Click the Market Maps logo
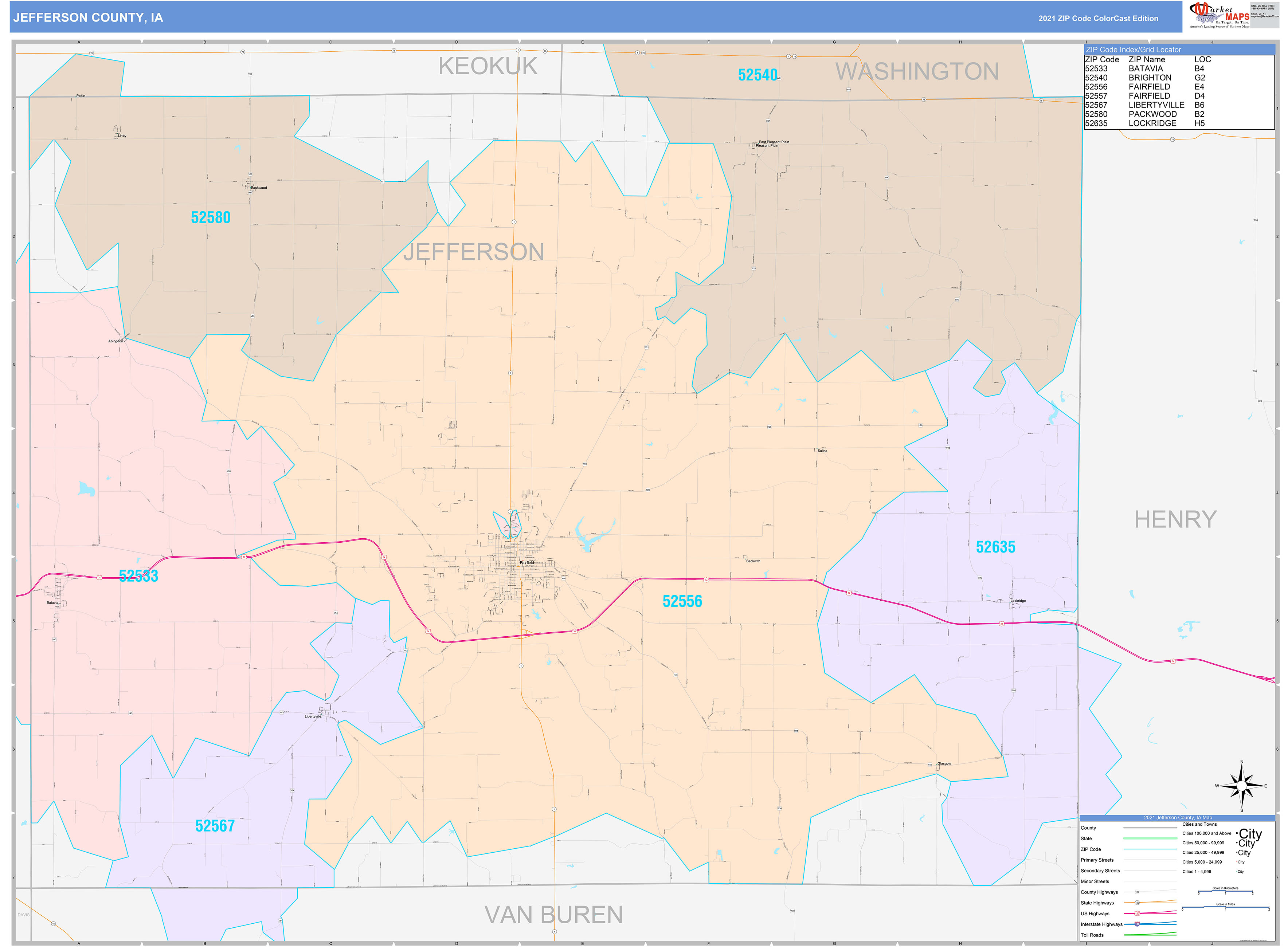 [x=1219, y=15]
